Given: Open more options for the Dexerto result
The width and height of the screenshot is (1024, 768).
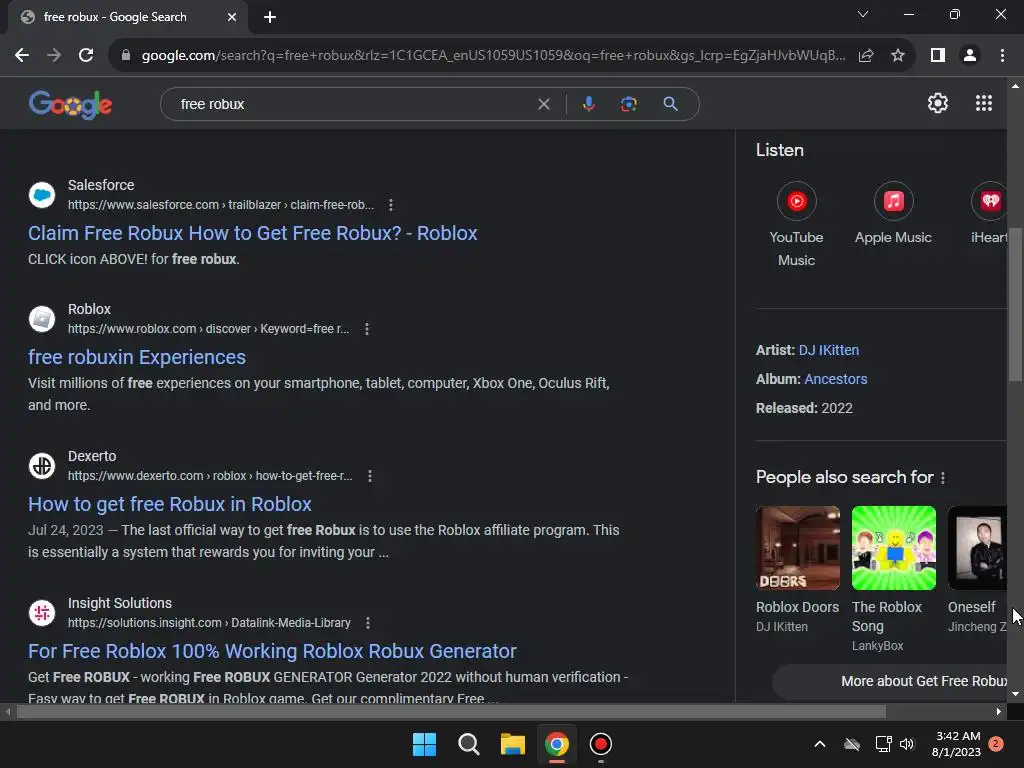Looking at the screenshot, I should pos(370,476).
